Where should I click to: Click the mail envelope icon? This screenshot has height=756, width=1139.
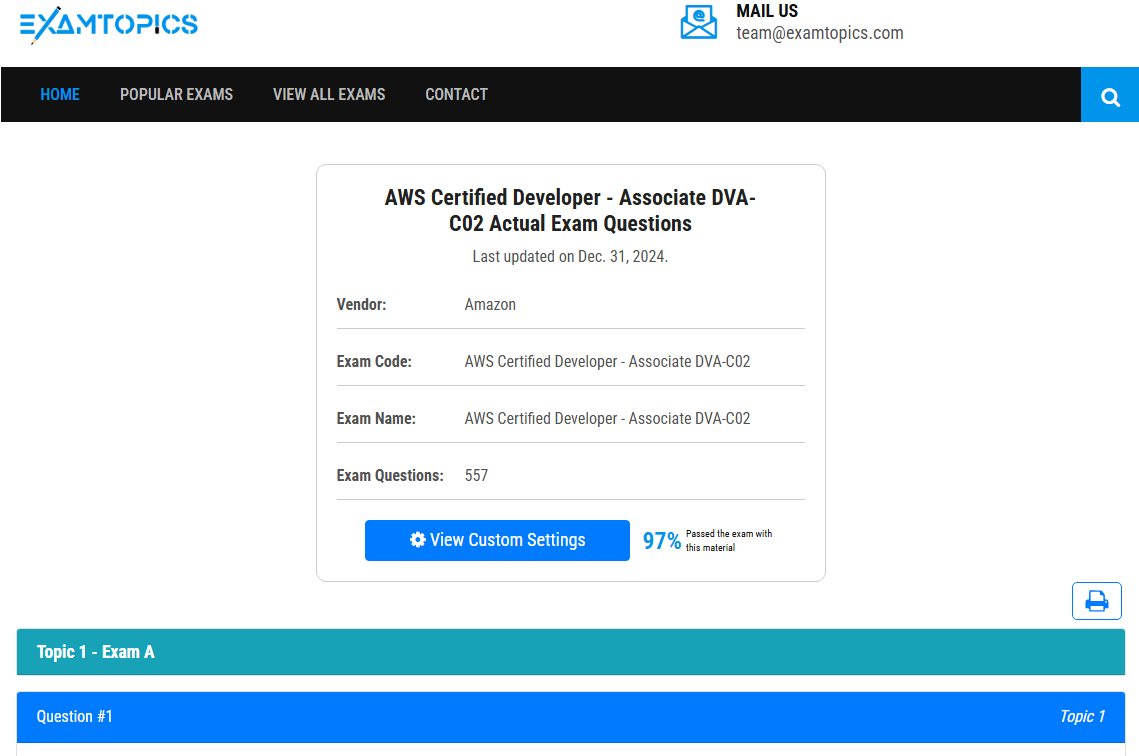[x=699, y=22]
